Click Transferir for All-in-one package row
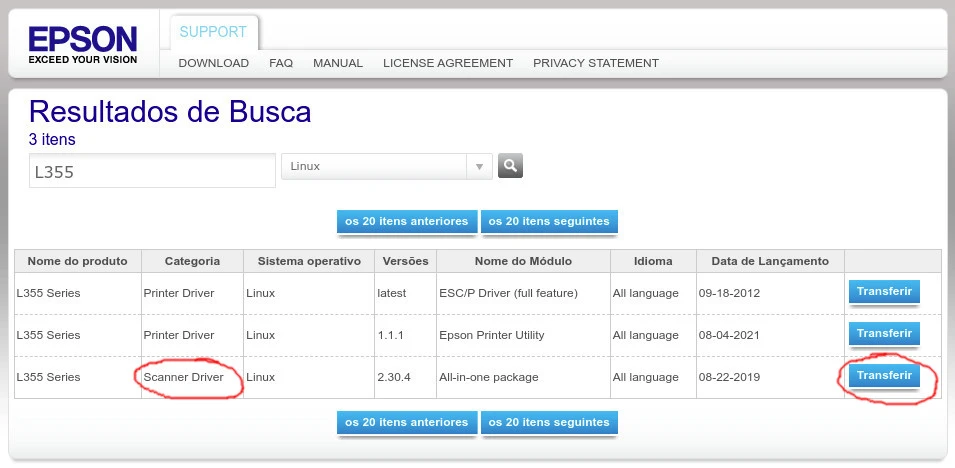 (884, 376)
